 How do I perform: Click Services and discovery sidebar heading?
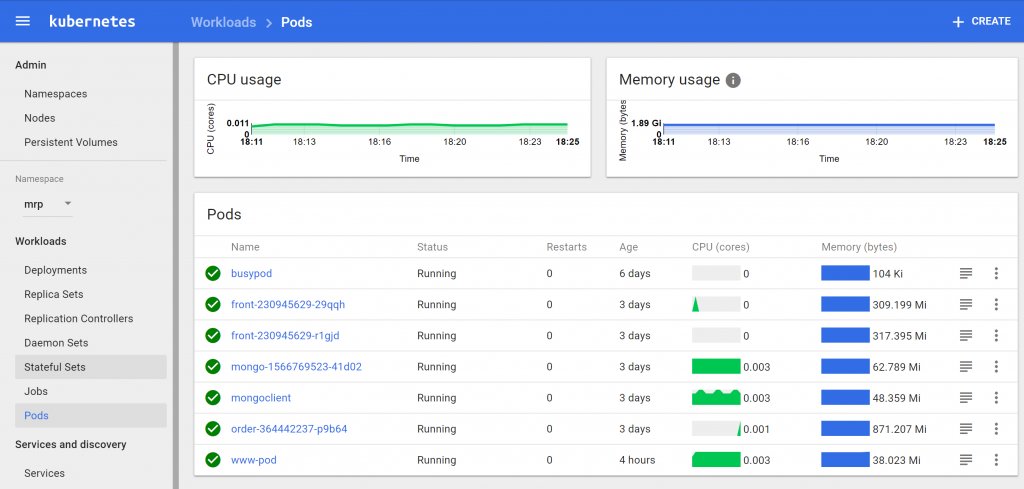[x=71, y=445]
